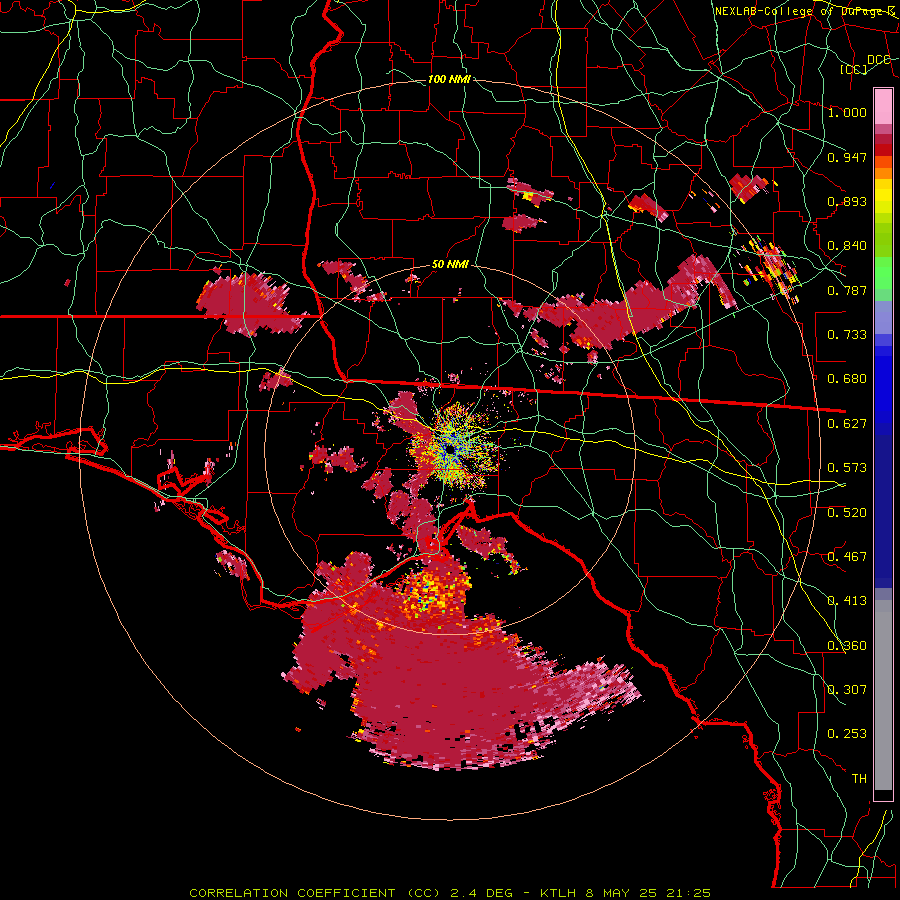Click the 0.253 value on the color scale

847,734
